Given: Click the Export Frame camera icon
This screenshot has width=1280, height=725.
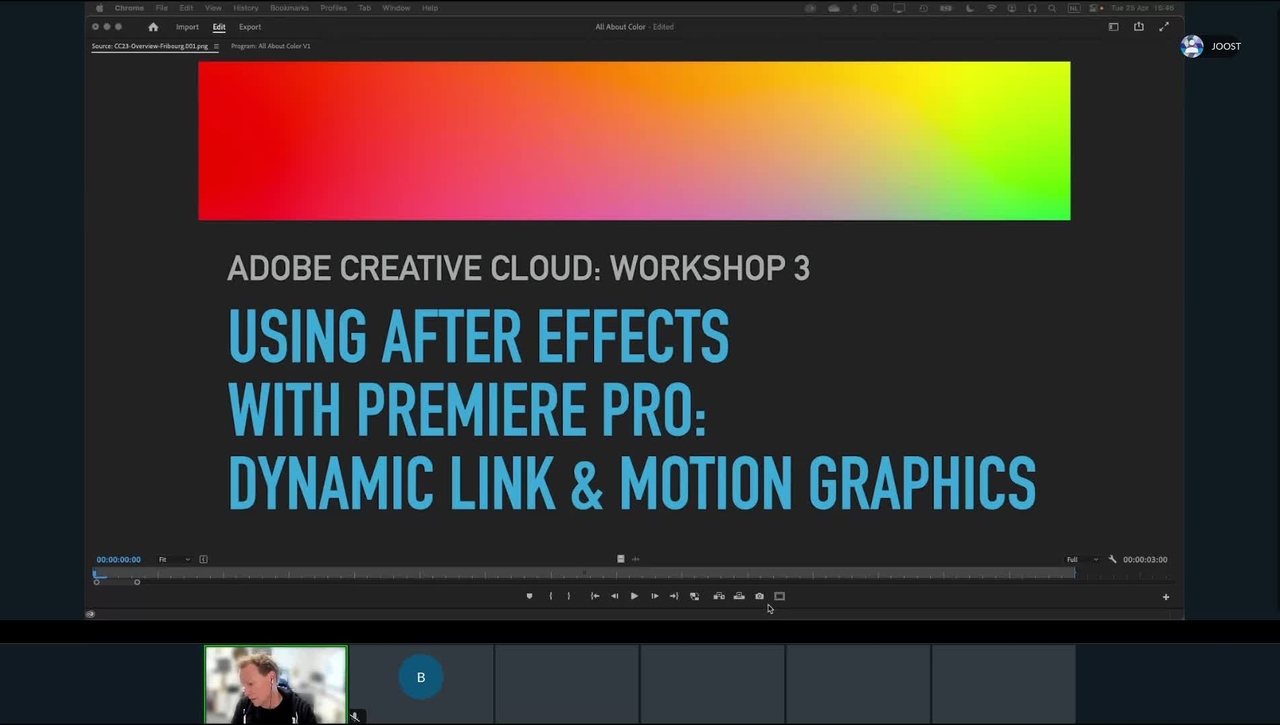Looking at the screenshot, I should [759, 596].
